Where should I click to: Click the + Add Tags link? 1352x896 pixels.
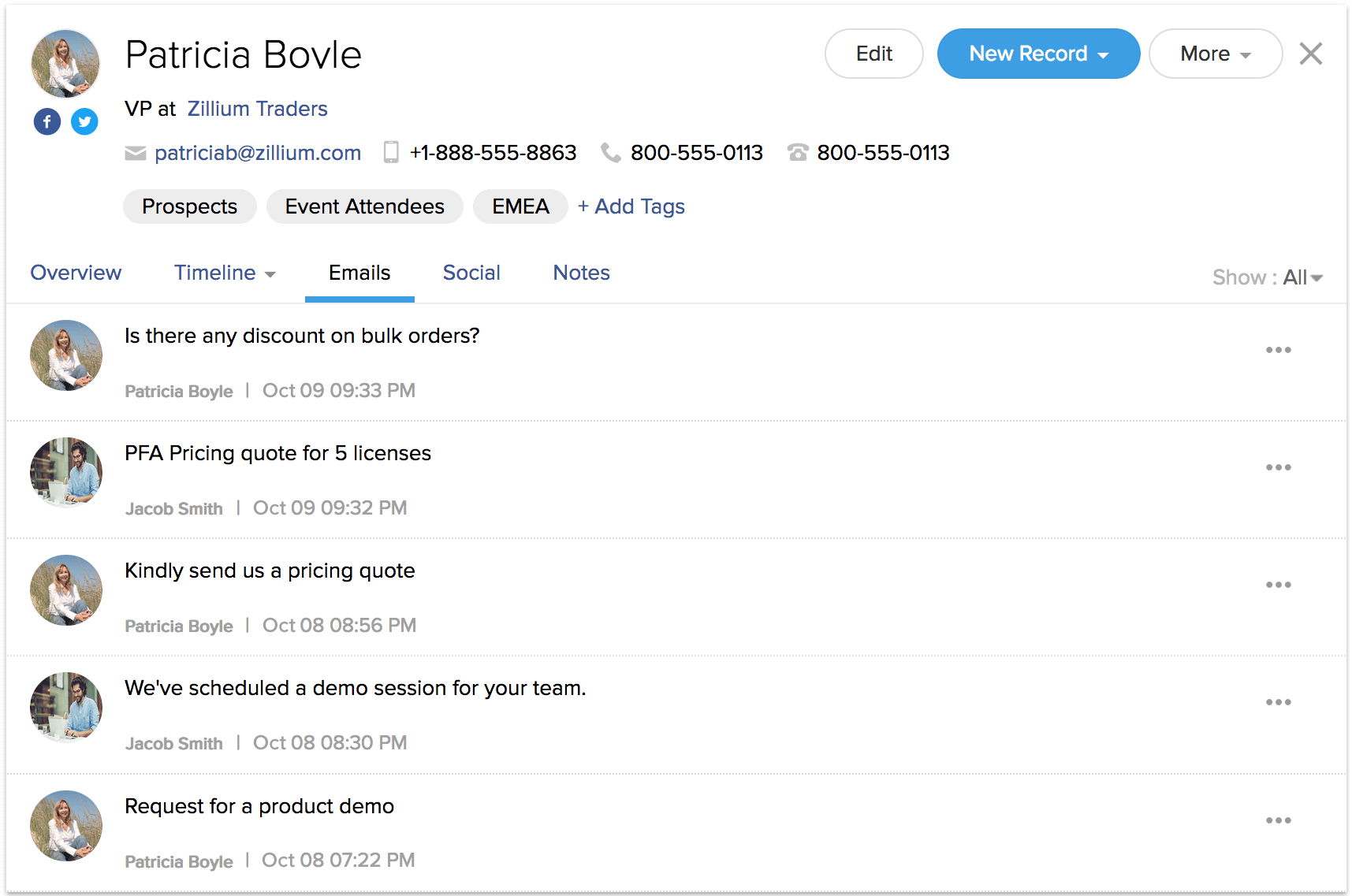(631, 206)
